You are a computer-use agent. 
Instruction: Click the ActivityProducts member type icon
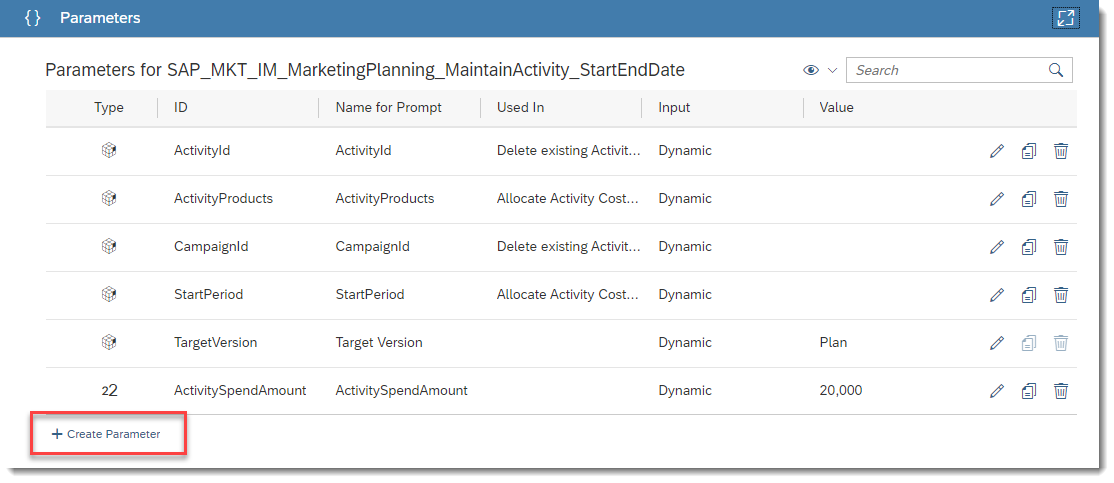(x=109, y=198)
